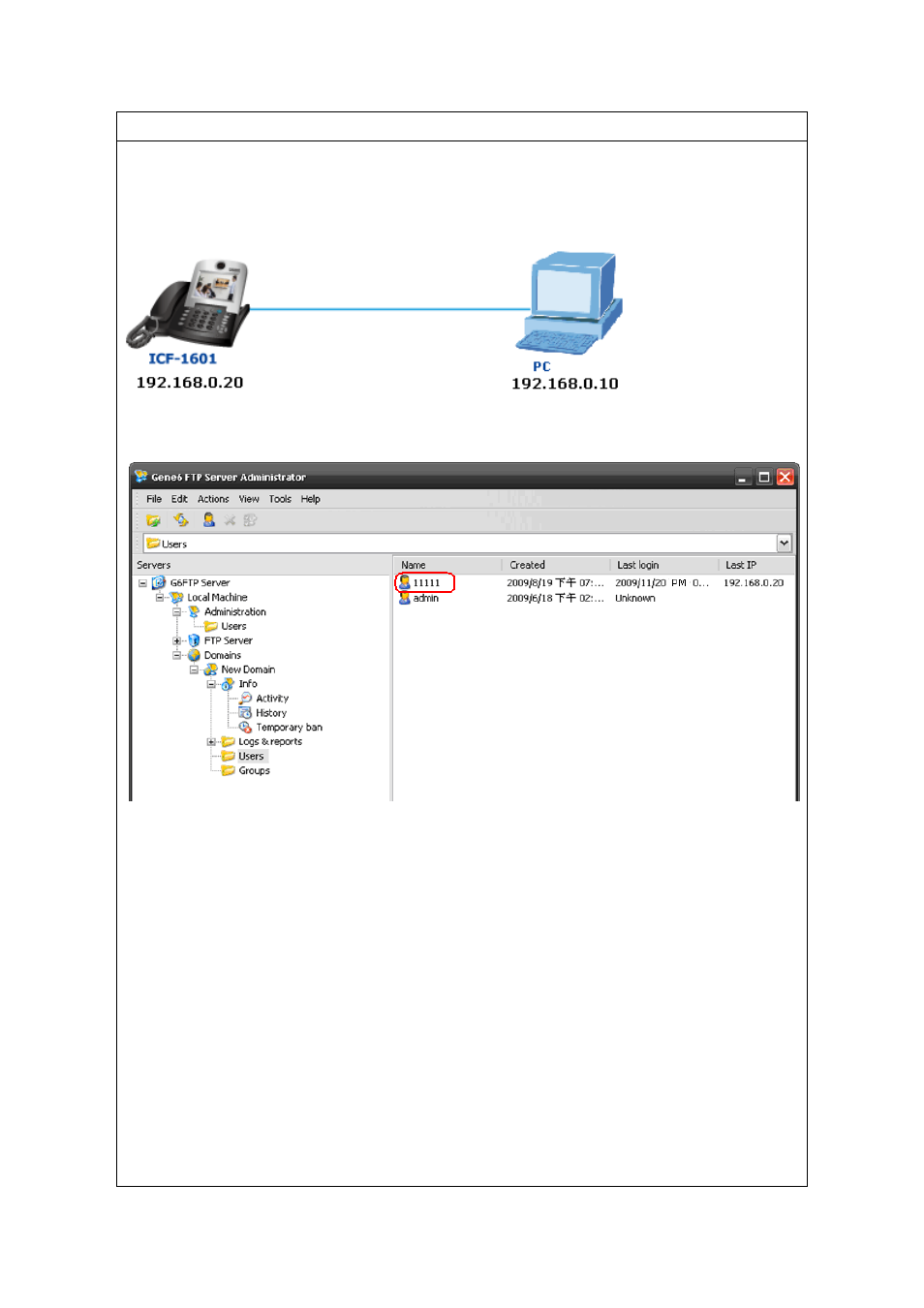The width and height of the screenshot is (924, 1308).
Task: Click the delete X toolbar icon
Action: 231,520
